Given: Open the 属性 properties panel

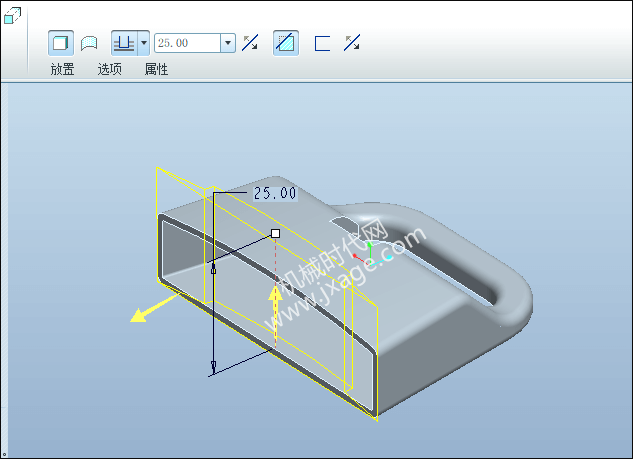Looking at the screenshot, I should click(156, 69).
